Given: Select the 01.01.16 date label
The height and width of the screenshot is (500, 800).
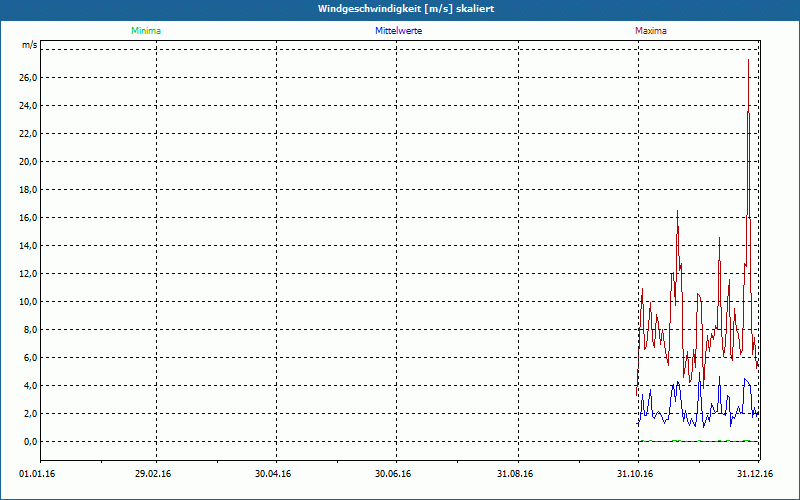Looking at the screenshot, I should (x=36, y=473).
